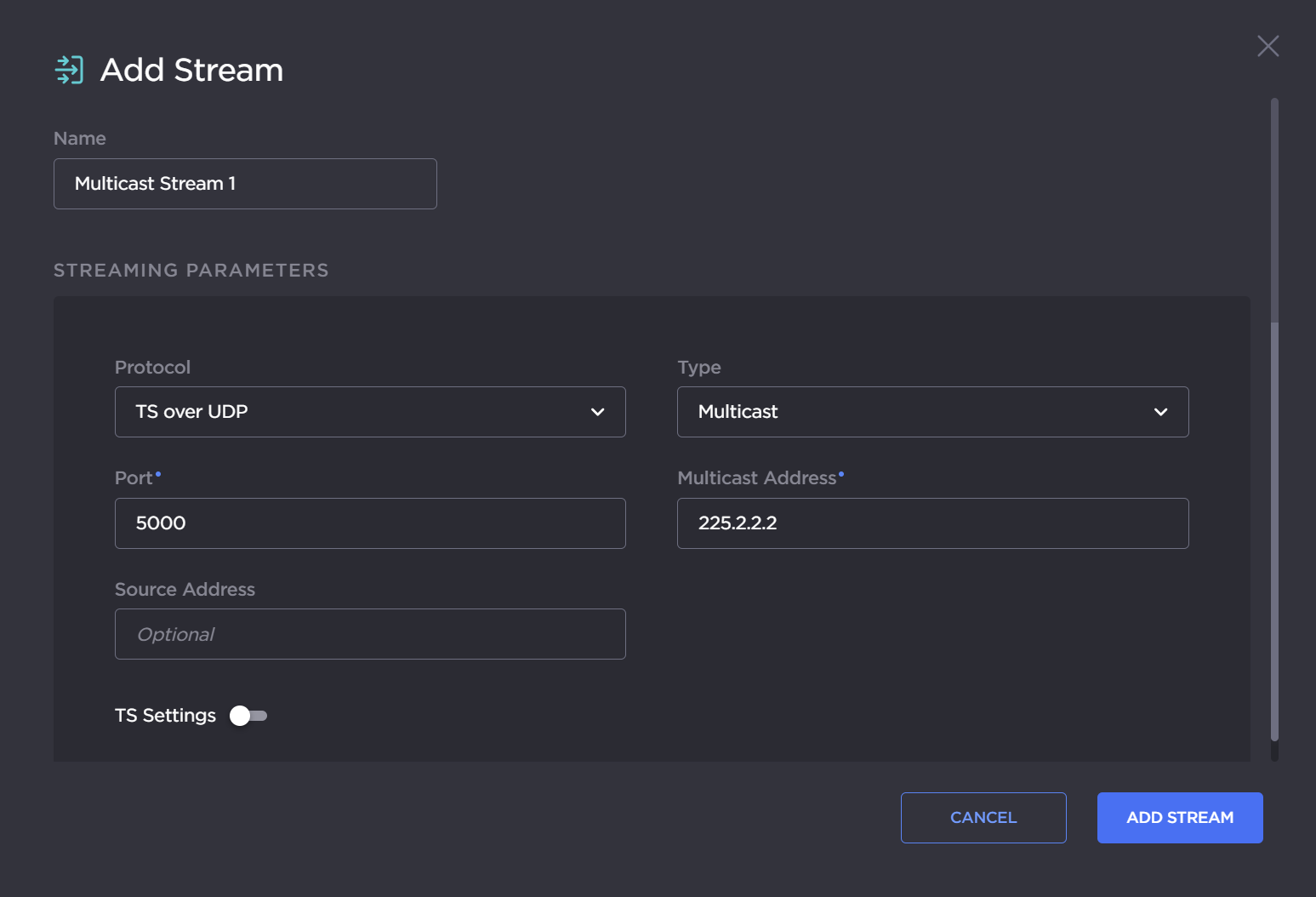
Task: Click the Multicast Address field label
Action: tap(756, 478)
